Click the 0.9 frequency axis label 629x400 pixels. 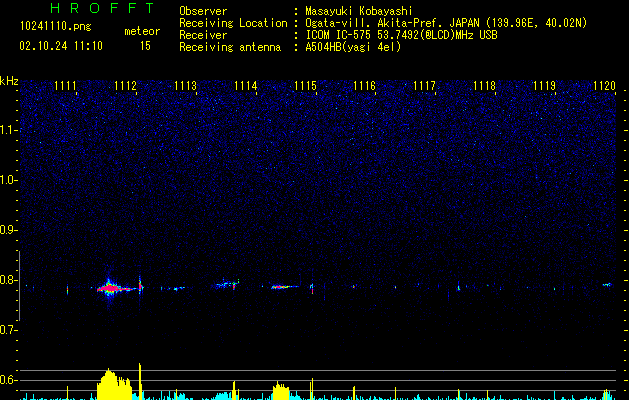pos(8,230)
